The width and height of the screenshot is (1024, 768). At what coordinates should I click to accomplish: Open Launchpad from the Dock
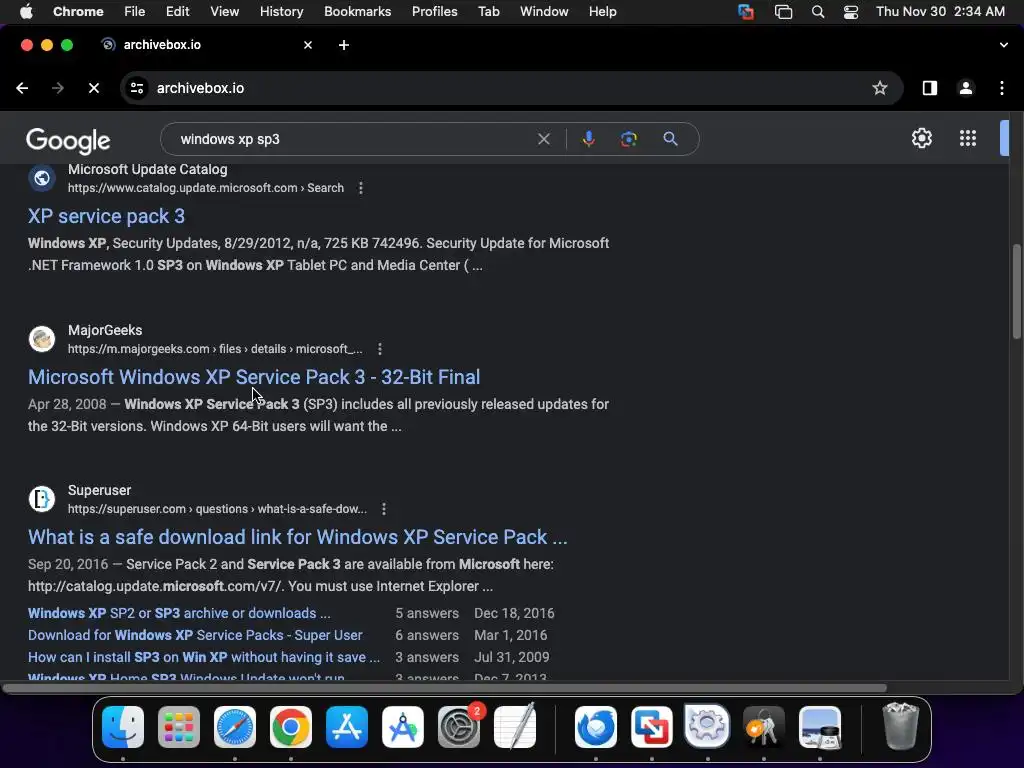point(179,727)
